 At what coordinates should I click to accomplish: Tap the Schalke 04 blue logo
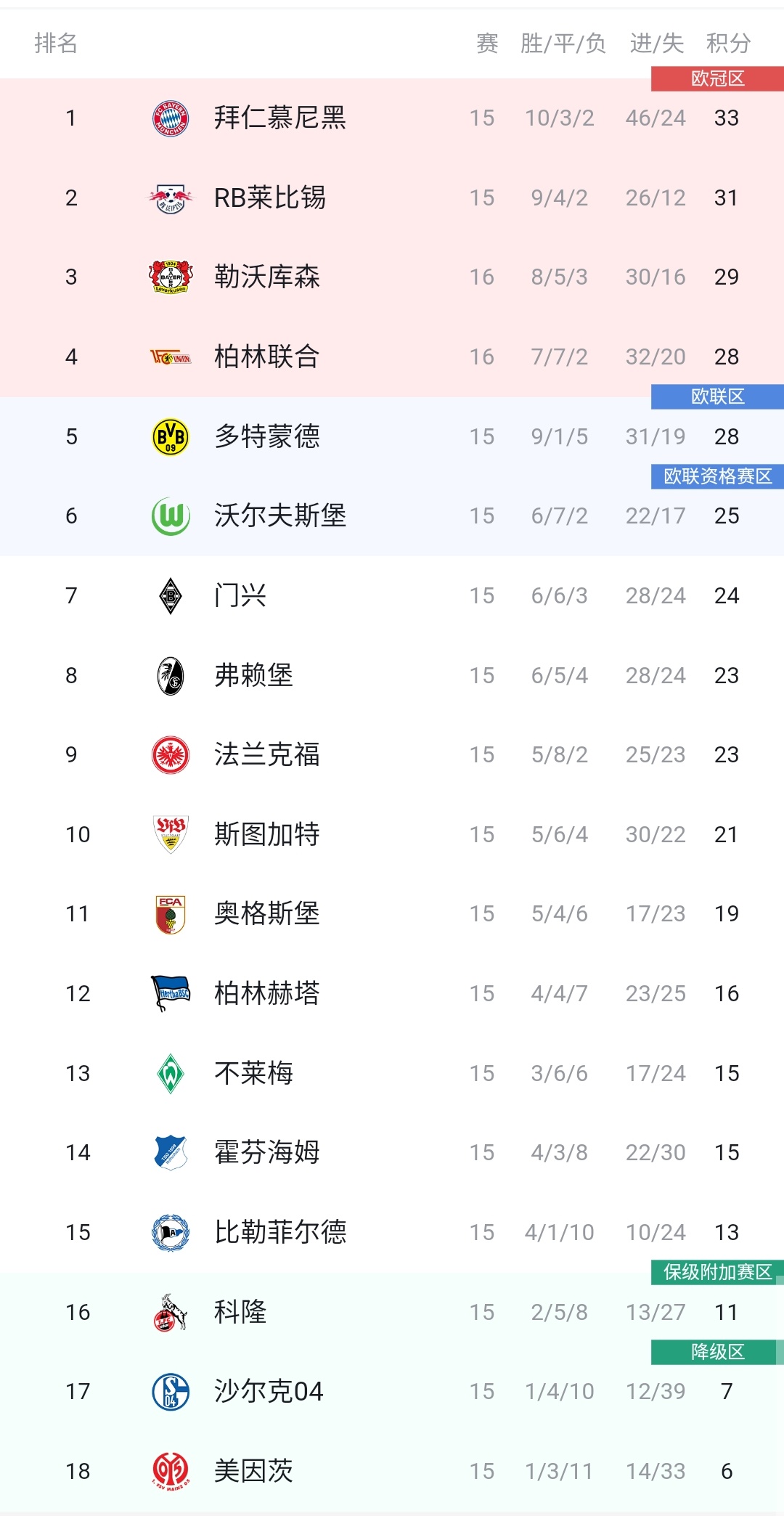point(171,1392)
